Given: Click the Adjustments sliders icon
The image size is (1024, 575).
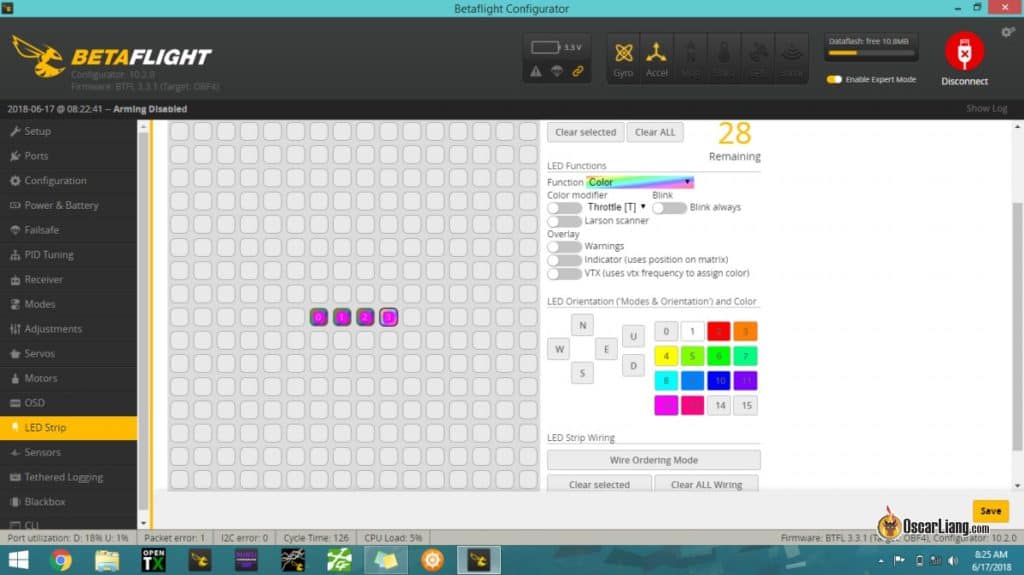Looking at the screenshot, I should (x=15, y=329).
